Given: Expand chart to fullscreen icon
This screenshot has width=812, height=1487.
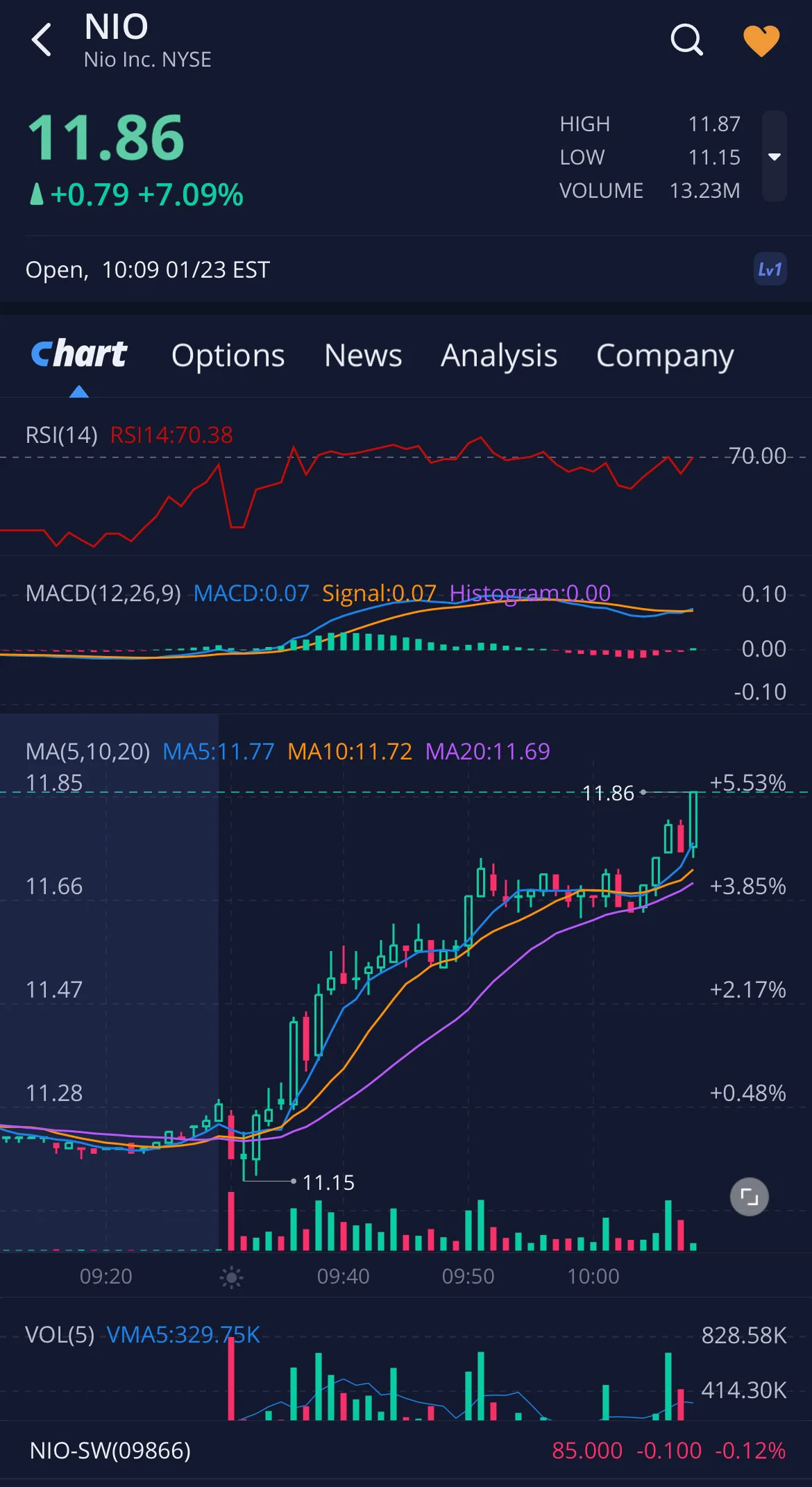Looking at the screenshot, I should pyautogui.click(x=750, y=1197).
